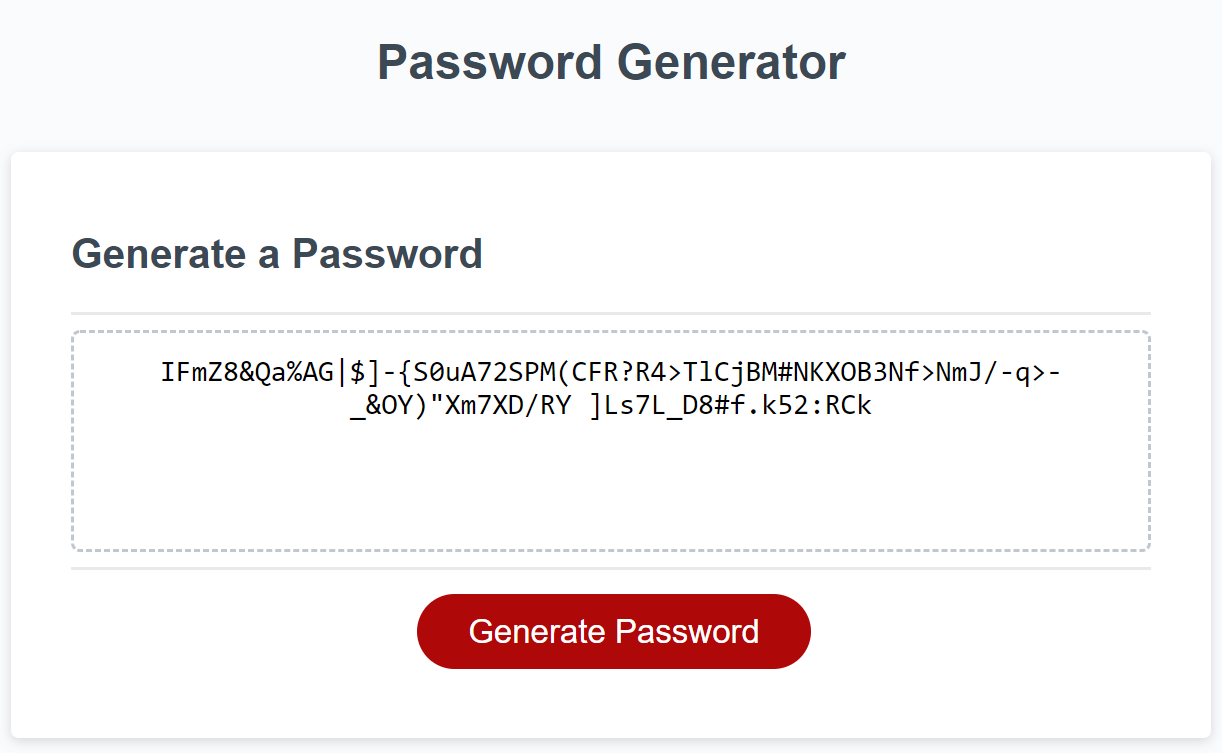The image size is (1222, 753).
Task: Click the divider line below the heading
Action: [611, 308]
